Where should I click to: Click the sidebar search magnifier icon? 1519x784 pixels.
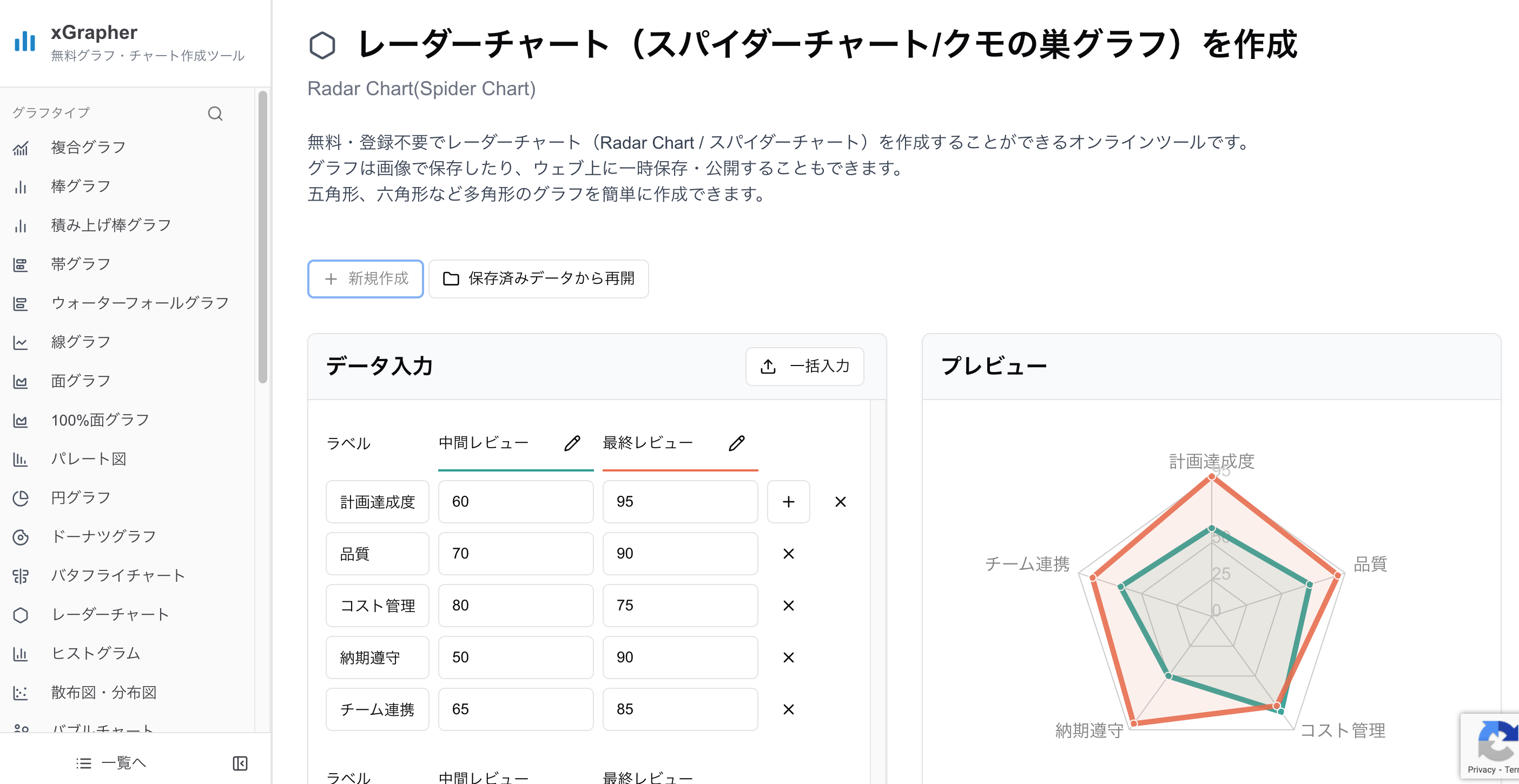point(215,113)
